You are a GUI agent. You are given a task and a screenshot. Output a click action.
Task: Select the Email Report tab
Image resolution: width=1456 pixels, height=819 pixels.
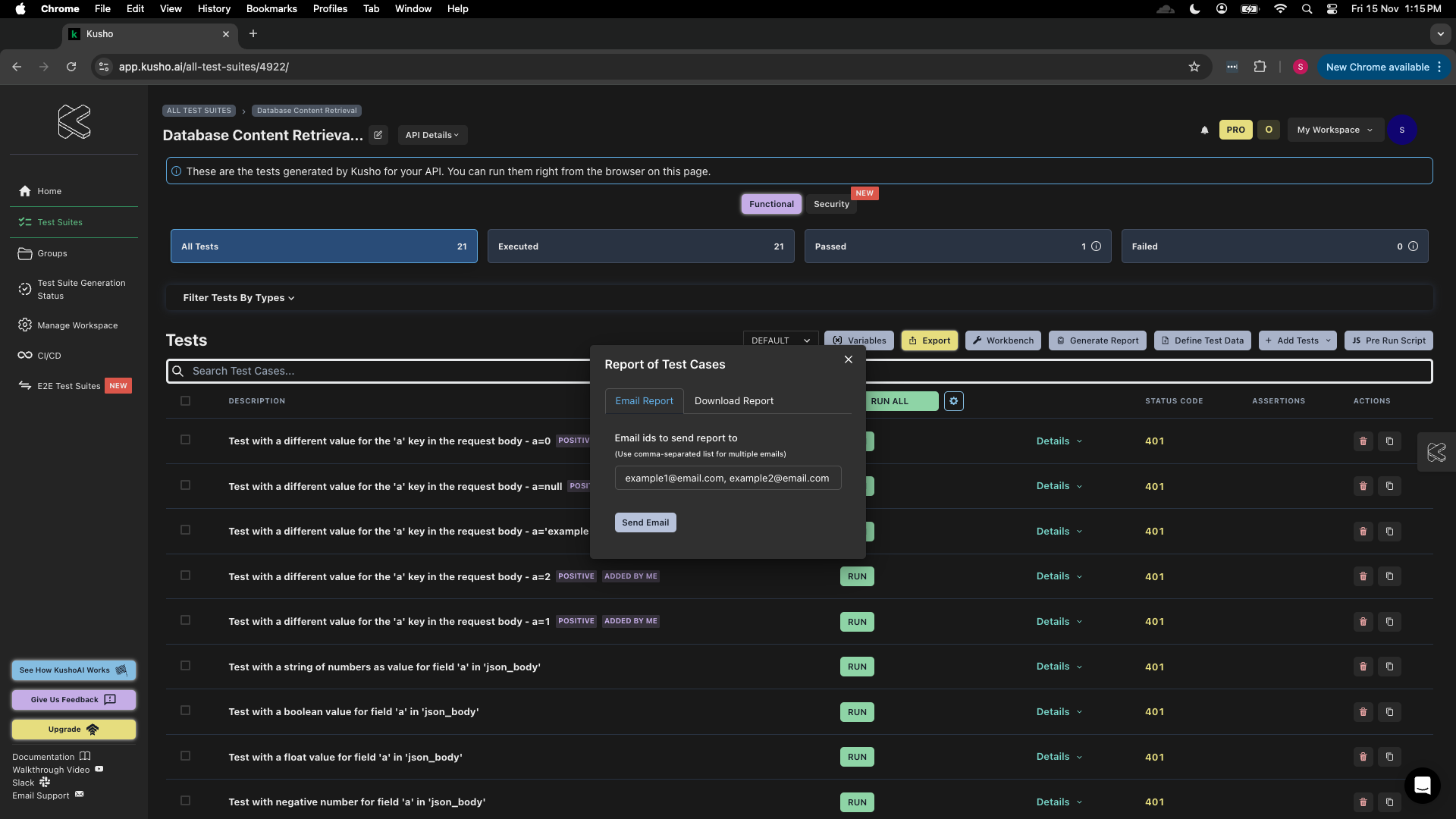[644, 401]
